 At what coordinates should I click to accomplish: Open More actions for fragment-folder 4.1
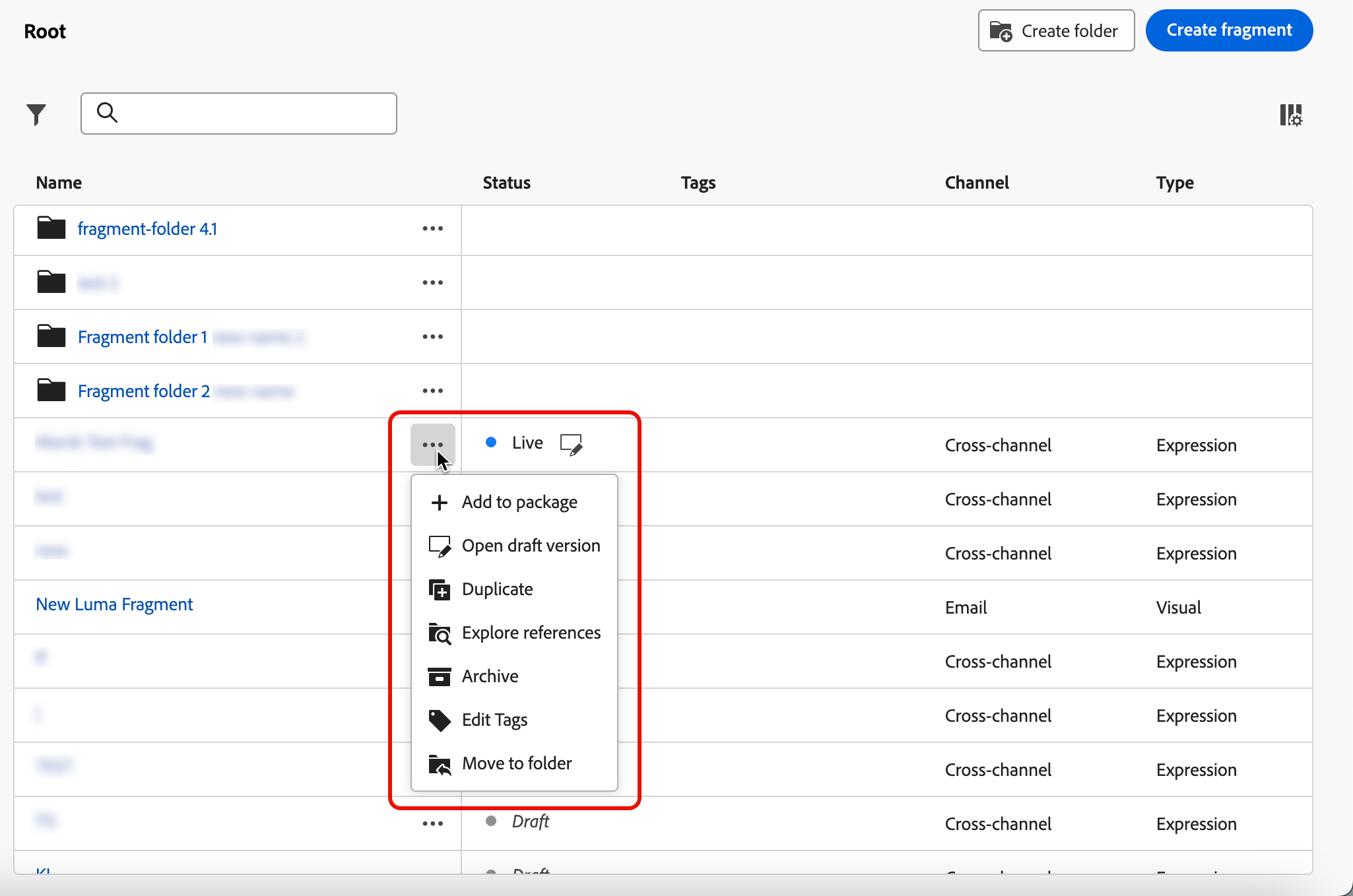click(x=432, y=228)
